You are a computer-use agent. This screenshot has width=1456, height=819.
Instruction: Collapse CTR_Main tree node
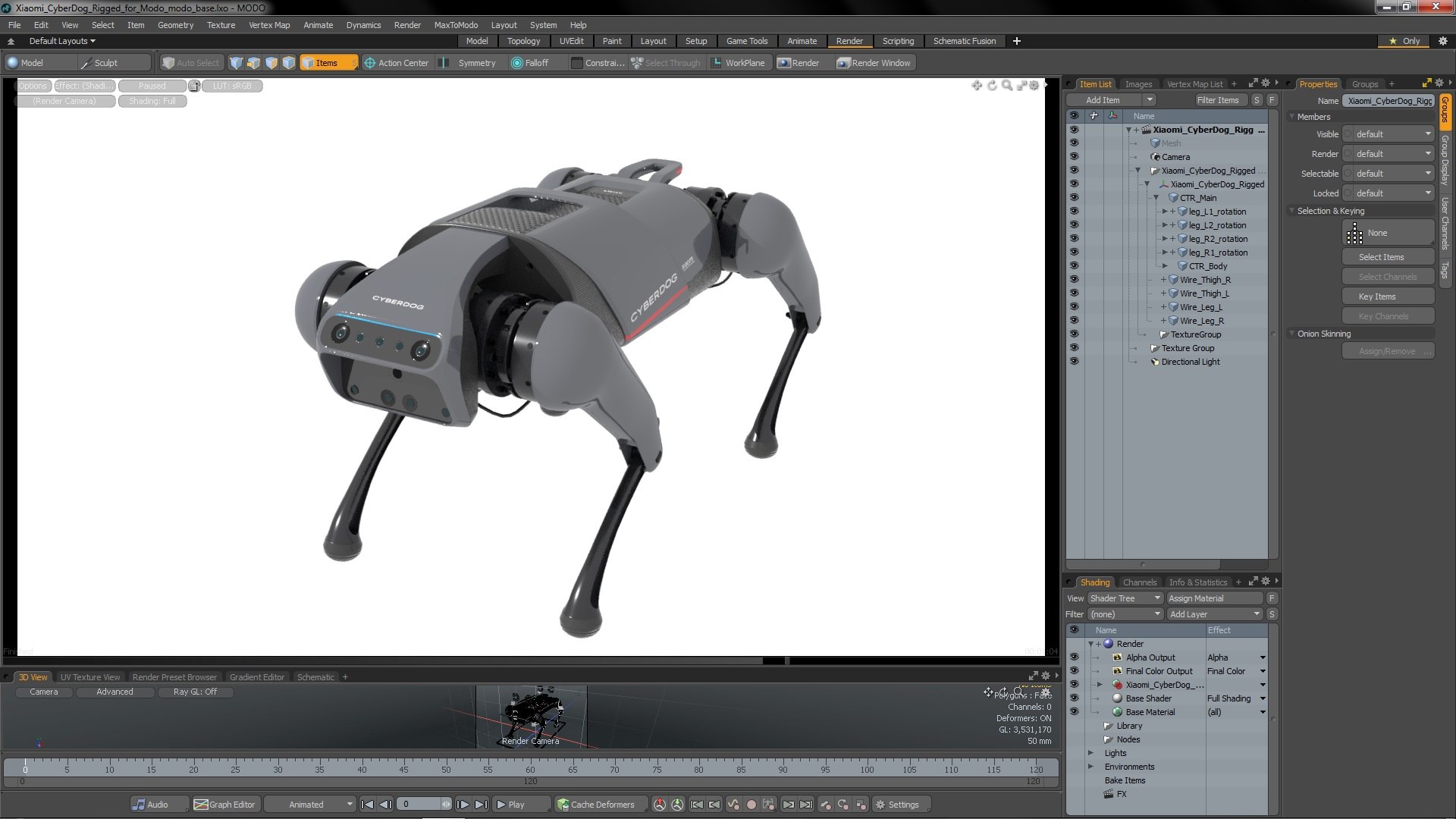point(1156,198)
